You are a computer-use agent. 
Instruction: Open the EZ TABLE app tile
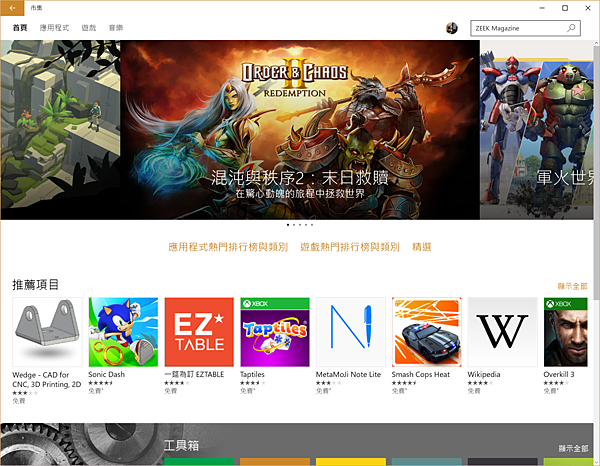pyautogui.click(x=199, y=332)
